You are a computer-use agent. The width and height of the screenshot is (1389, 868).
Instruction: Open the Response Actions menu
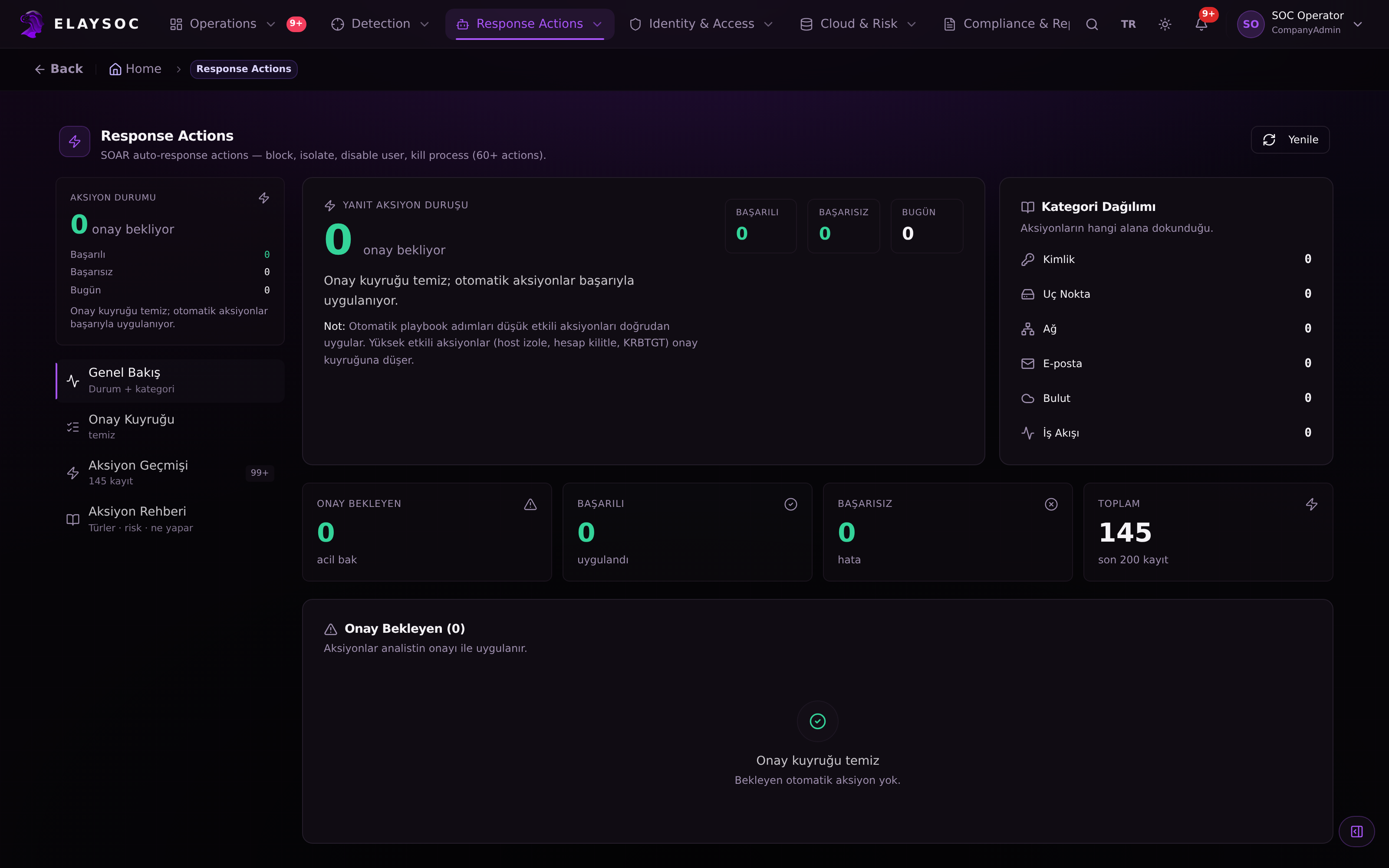point(529,24)
